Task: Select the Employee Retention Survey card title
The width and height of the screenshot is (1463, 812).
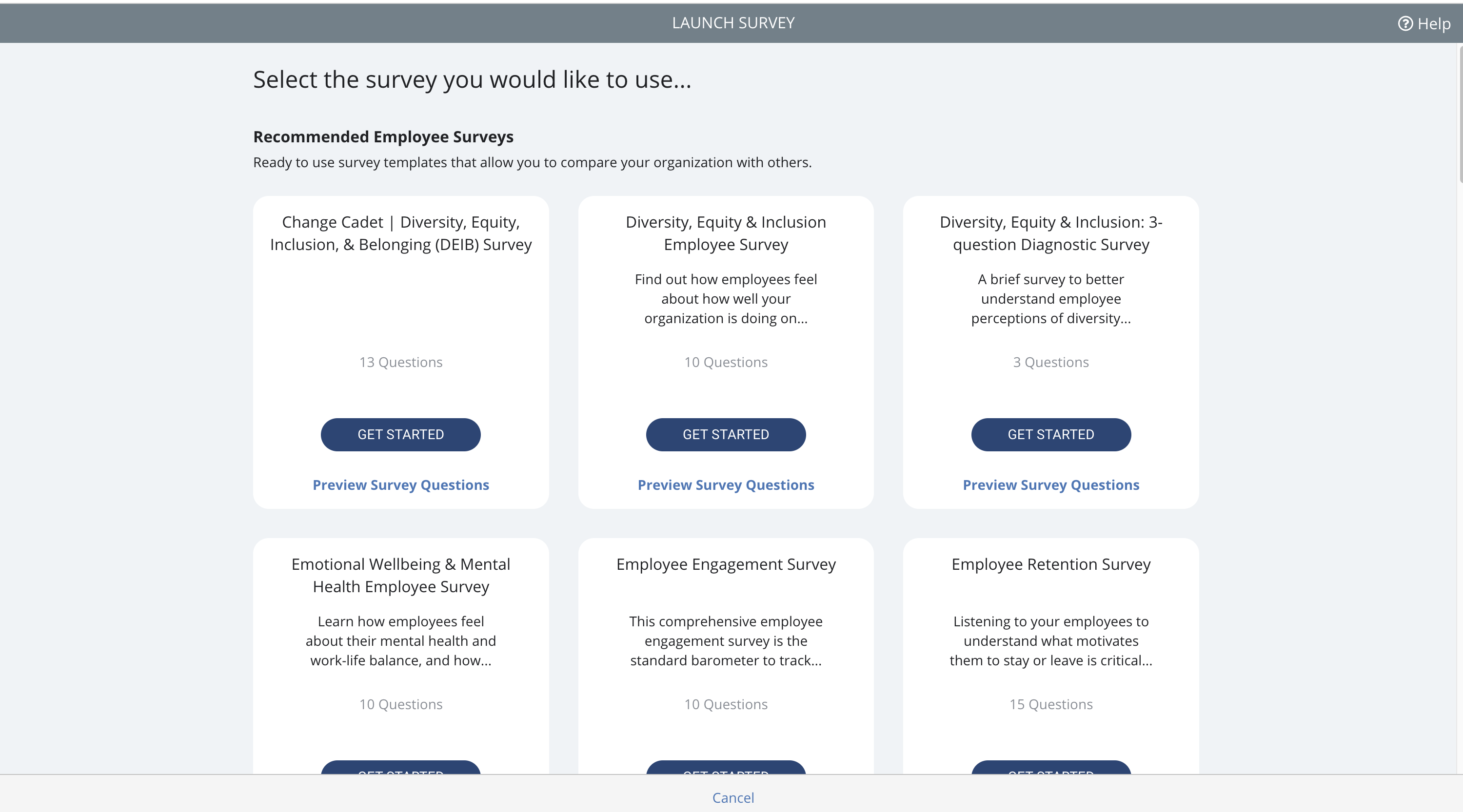Action: (1051, 564)
